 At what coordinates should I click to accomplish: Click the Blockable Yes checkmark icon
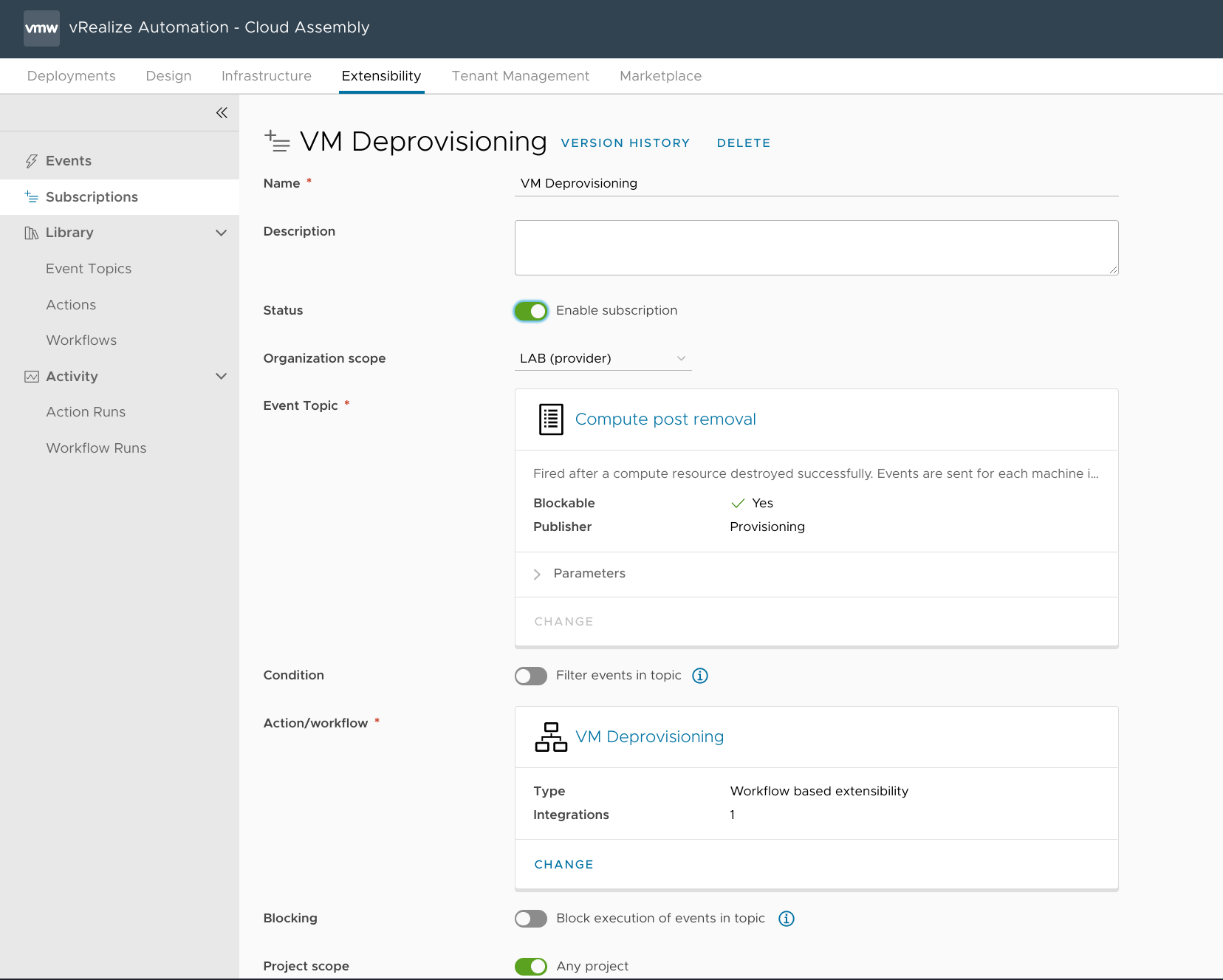pos(738,503)
